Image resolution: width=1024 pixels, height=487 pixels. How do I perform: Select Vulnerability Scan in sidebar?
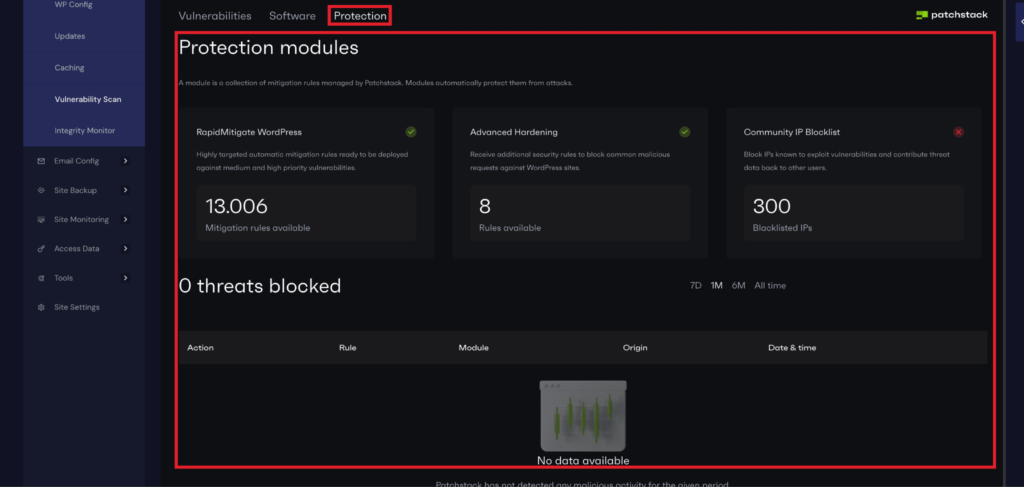[x=88, y=99]
